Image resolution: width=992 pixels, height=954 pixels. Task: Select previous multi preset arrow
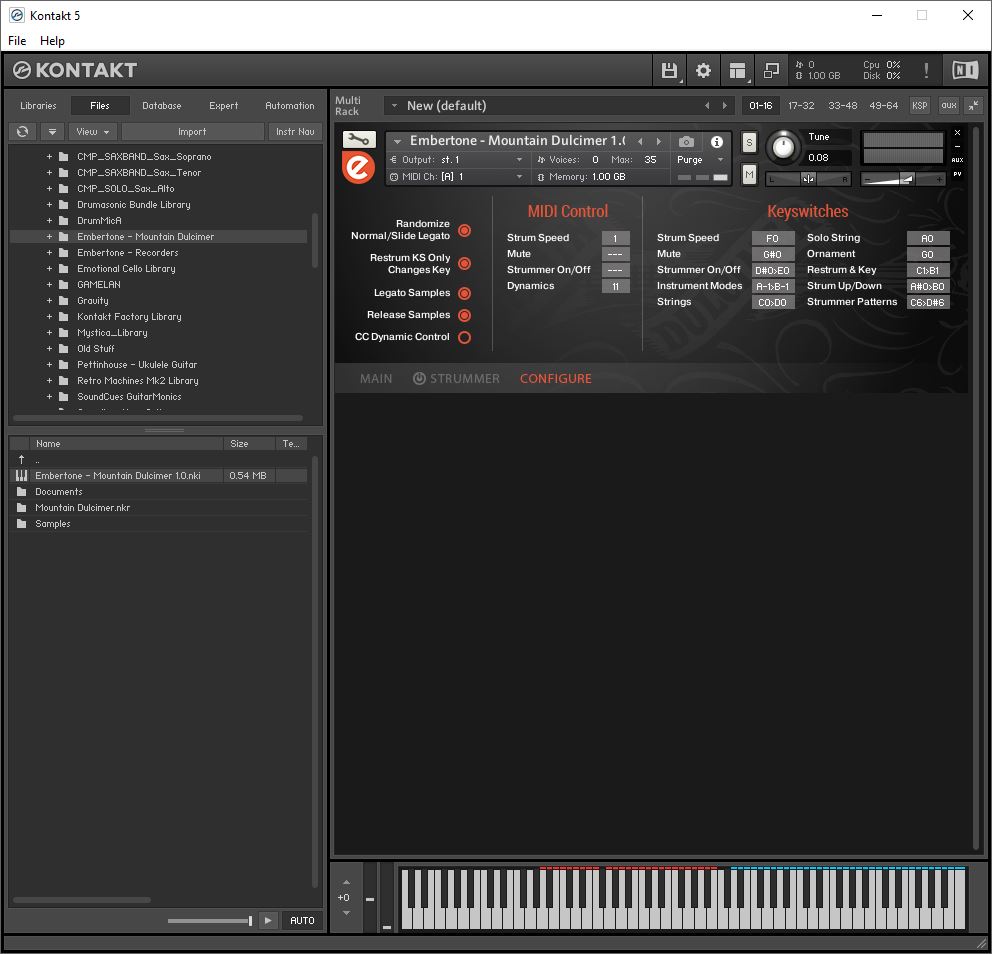[x=707, y=106]
